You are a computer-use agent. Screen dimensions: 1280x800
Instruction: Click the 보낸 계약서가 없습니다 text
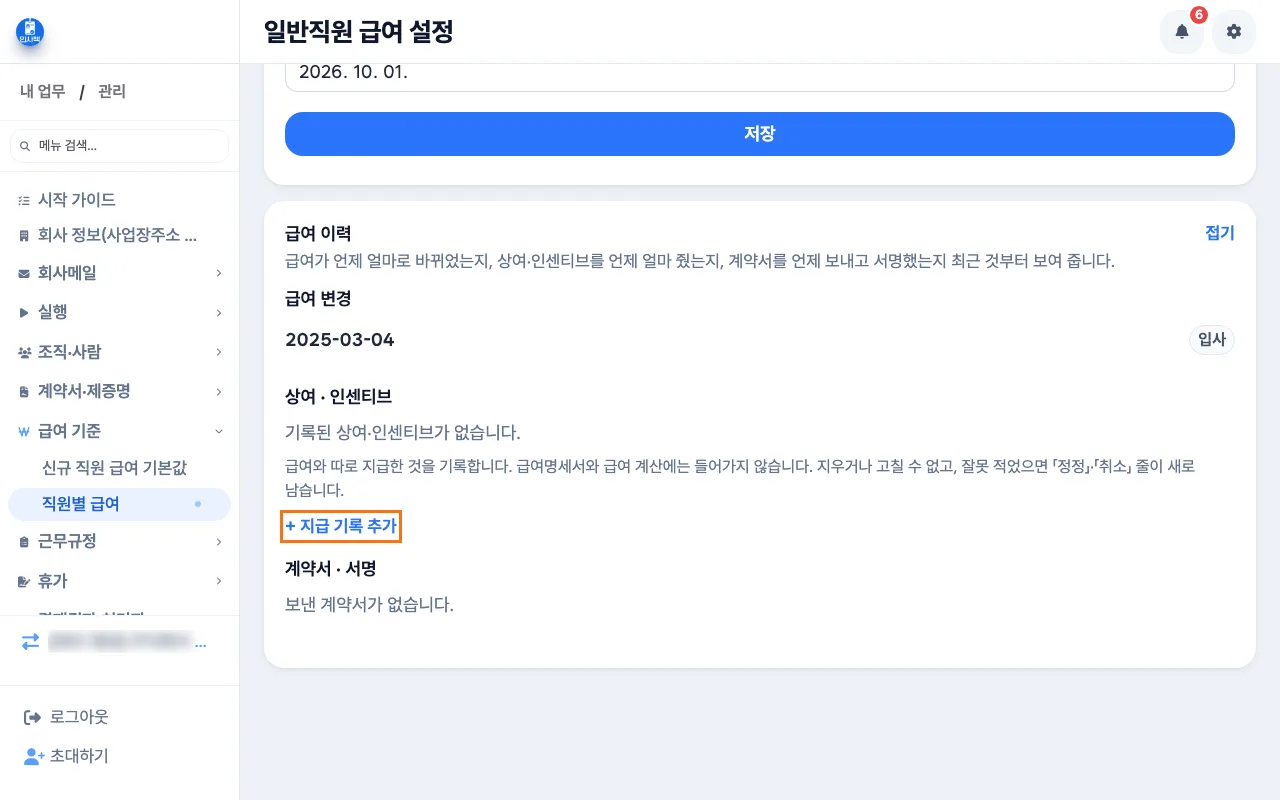click(370, 605)
